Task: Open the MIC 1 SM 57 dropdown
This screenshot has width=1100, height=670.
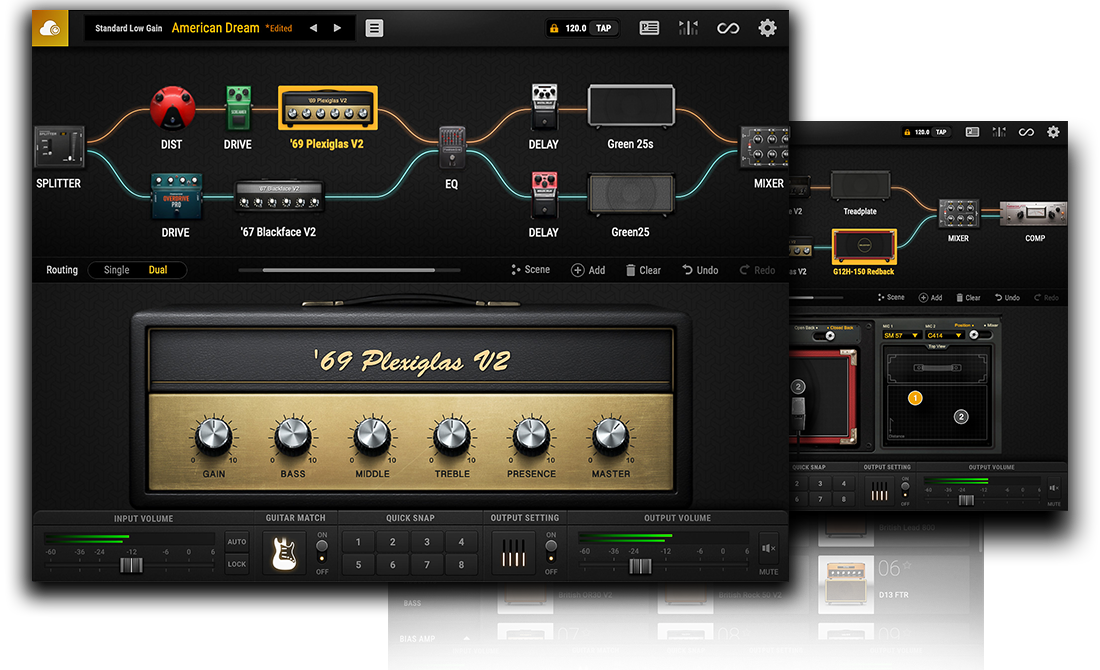Action: point(901,335)
